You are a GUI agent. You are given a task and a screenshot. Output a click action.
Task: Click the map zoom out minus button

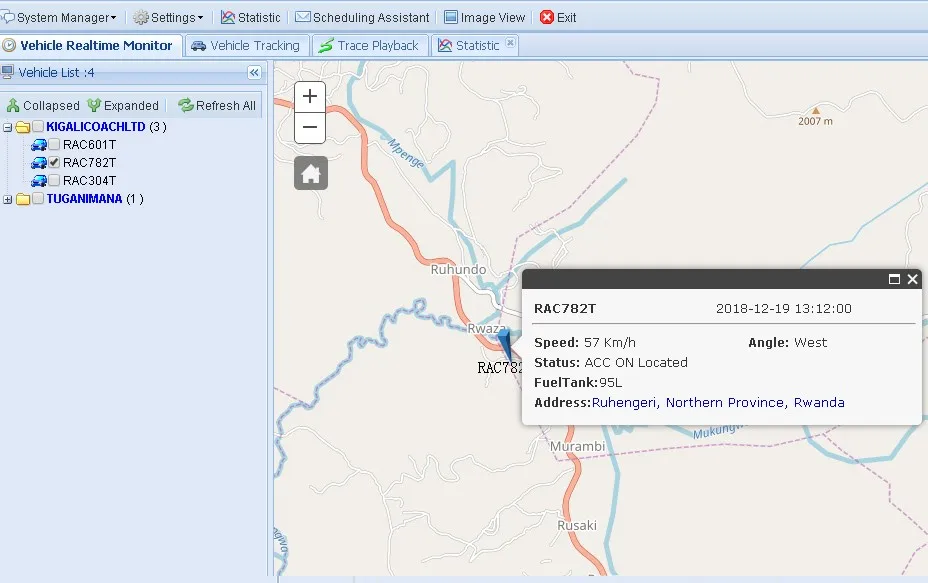point(310,127)
